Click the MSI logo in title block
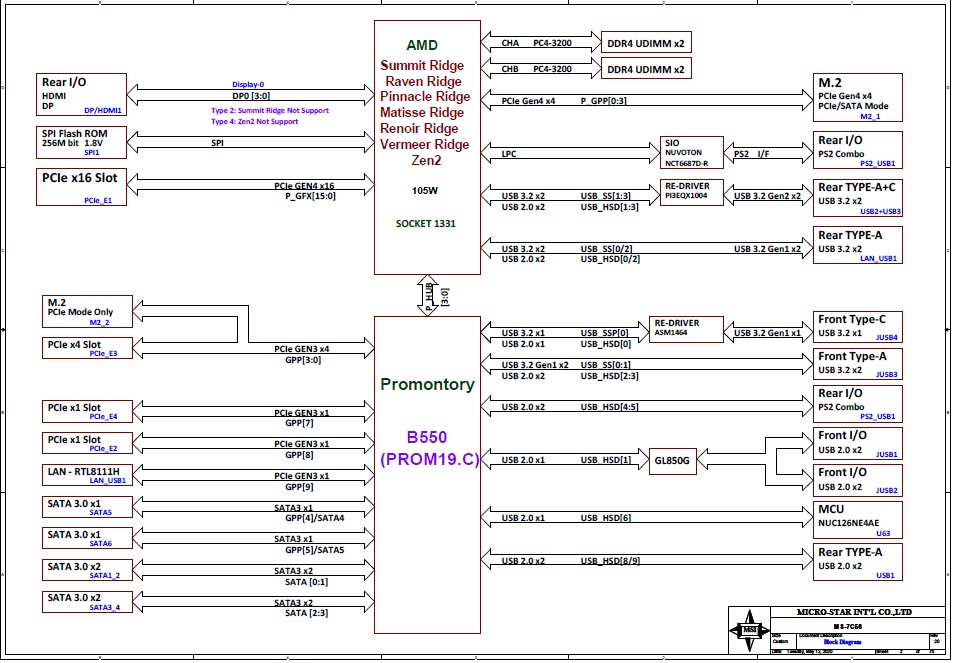The width and height of the screenshot is (953, 663). (748, 629)
